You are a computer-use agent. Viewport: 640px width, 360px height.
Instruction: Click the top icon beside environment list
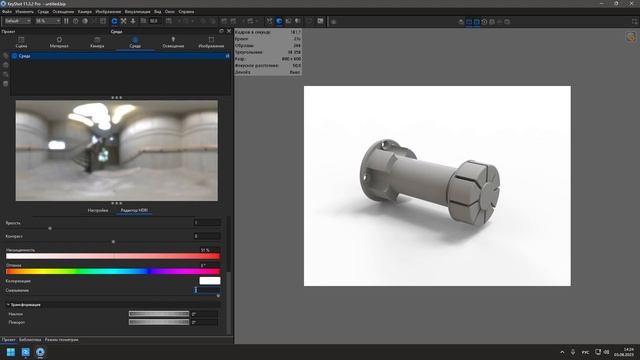point(5,56)
